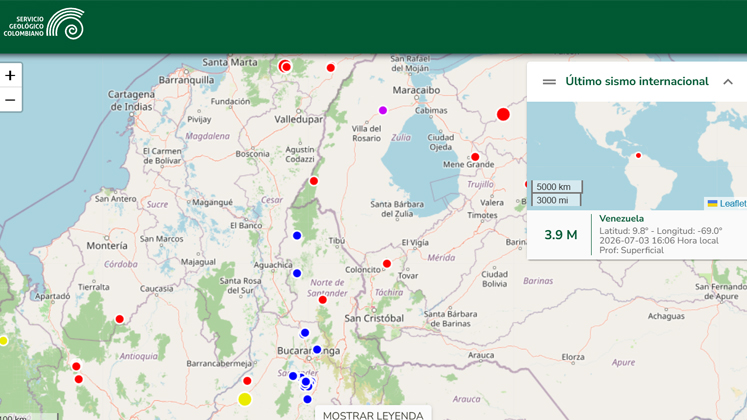Click the Servicio Geológico Colombiano logo
The width and height of the screenshot is (747, 420).
coord(44,24)
